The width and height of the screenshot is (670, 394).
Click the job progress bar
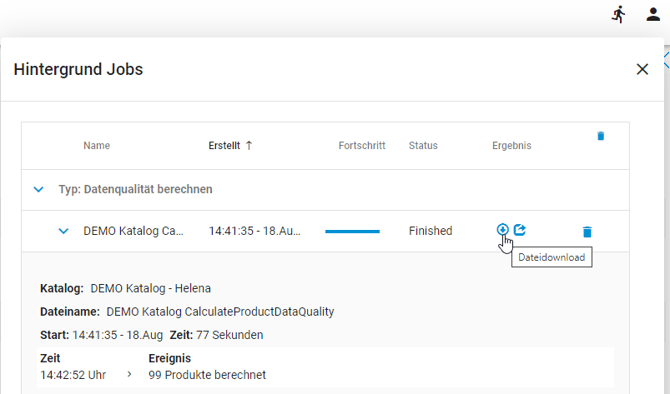pyautogui.click(x=353, y=231)
